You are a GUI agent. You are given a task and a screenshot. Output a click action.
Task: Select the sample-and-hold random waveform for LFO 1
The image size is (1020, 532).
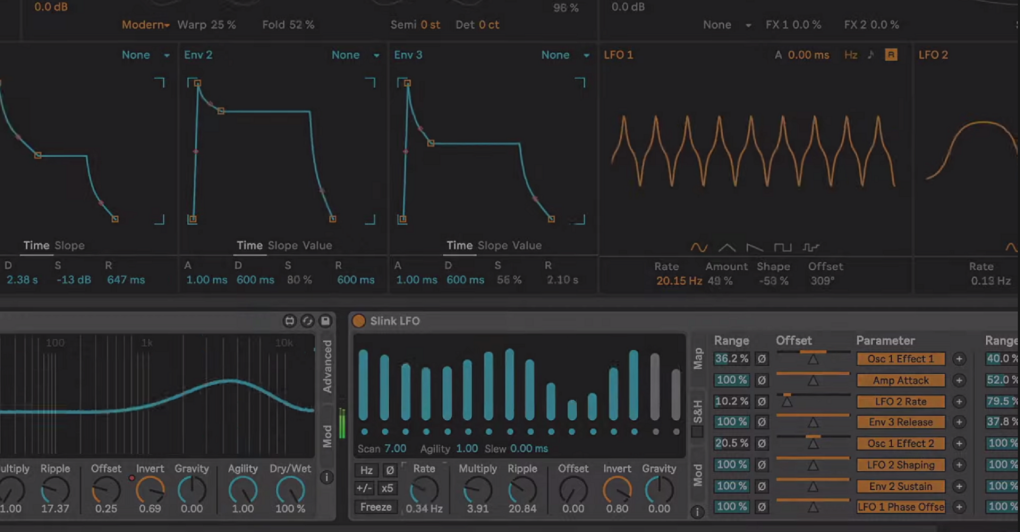[811, 248]
